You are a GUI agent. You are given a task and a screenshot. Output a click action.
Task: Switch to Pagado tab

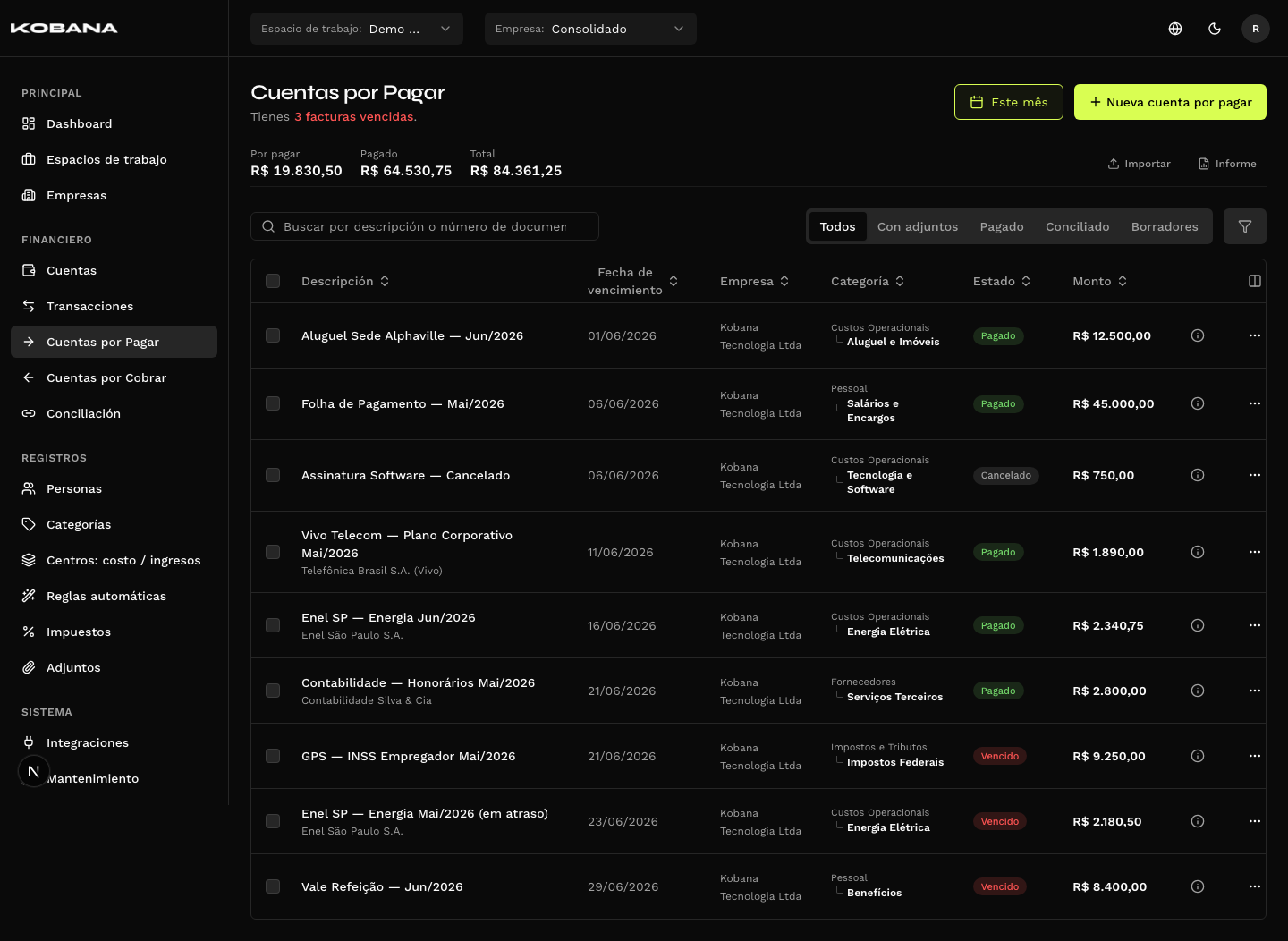click(1002, 226)
